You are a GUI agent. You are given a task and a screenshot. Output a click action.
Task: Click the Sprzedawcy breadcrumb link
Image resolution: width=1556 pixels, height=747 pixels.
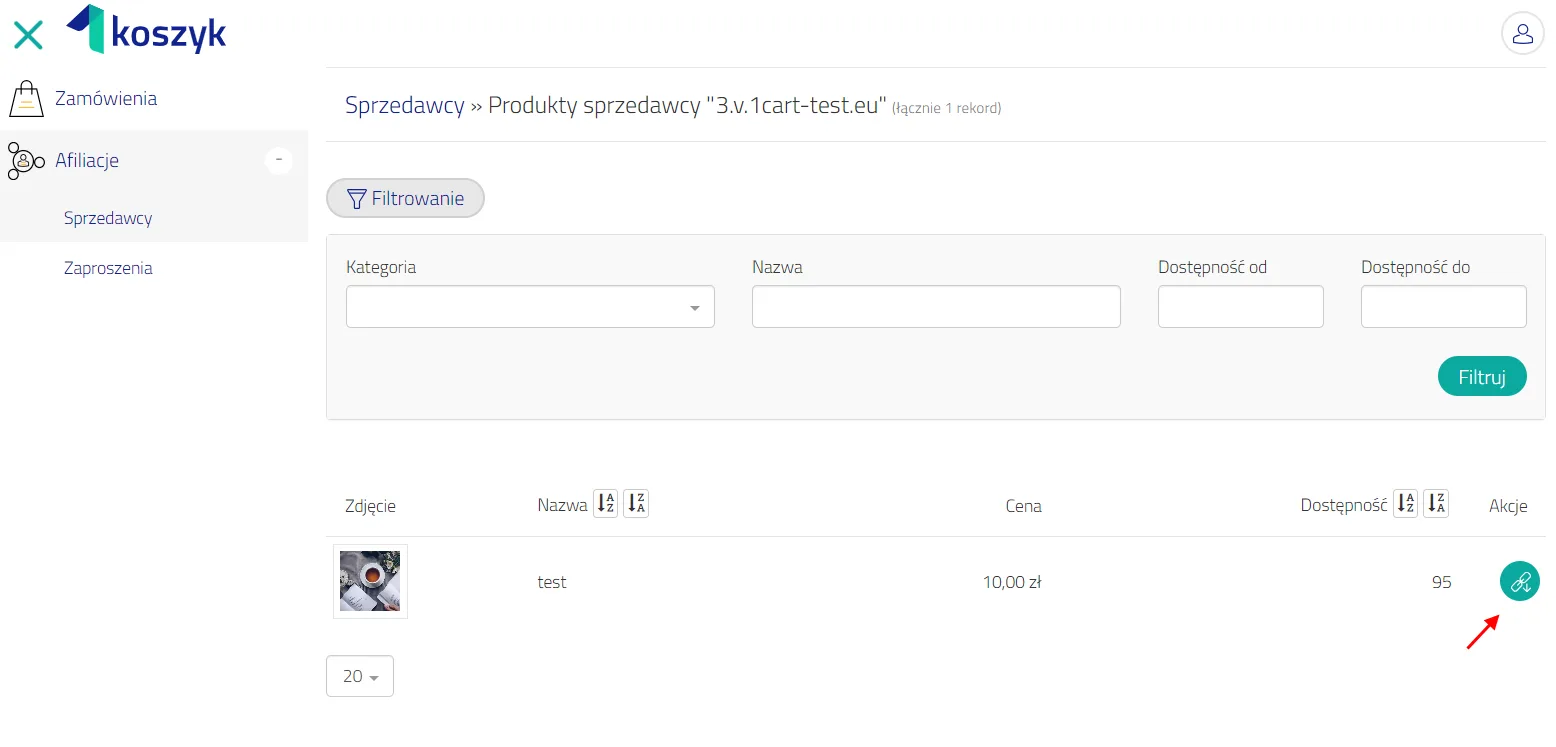(405, 105)
